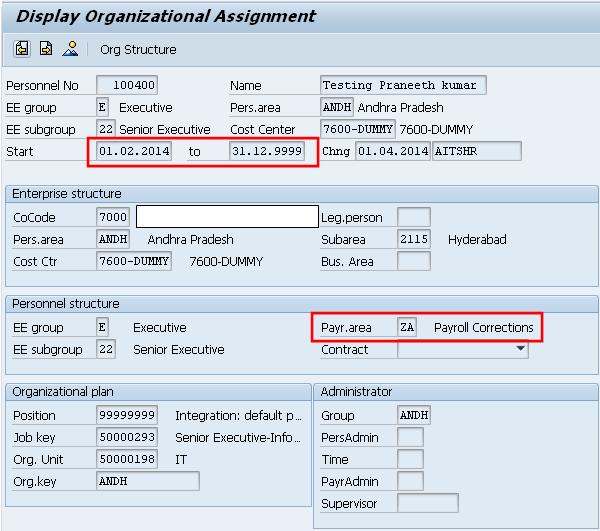
Task: Select the Display Organizational Assignment title
Action: 166,16
